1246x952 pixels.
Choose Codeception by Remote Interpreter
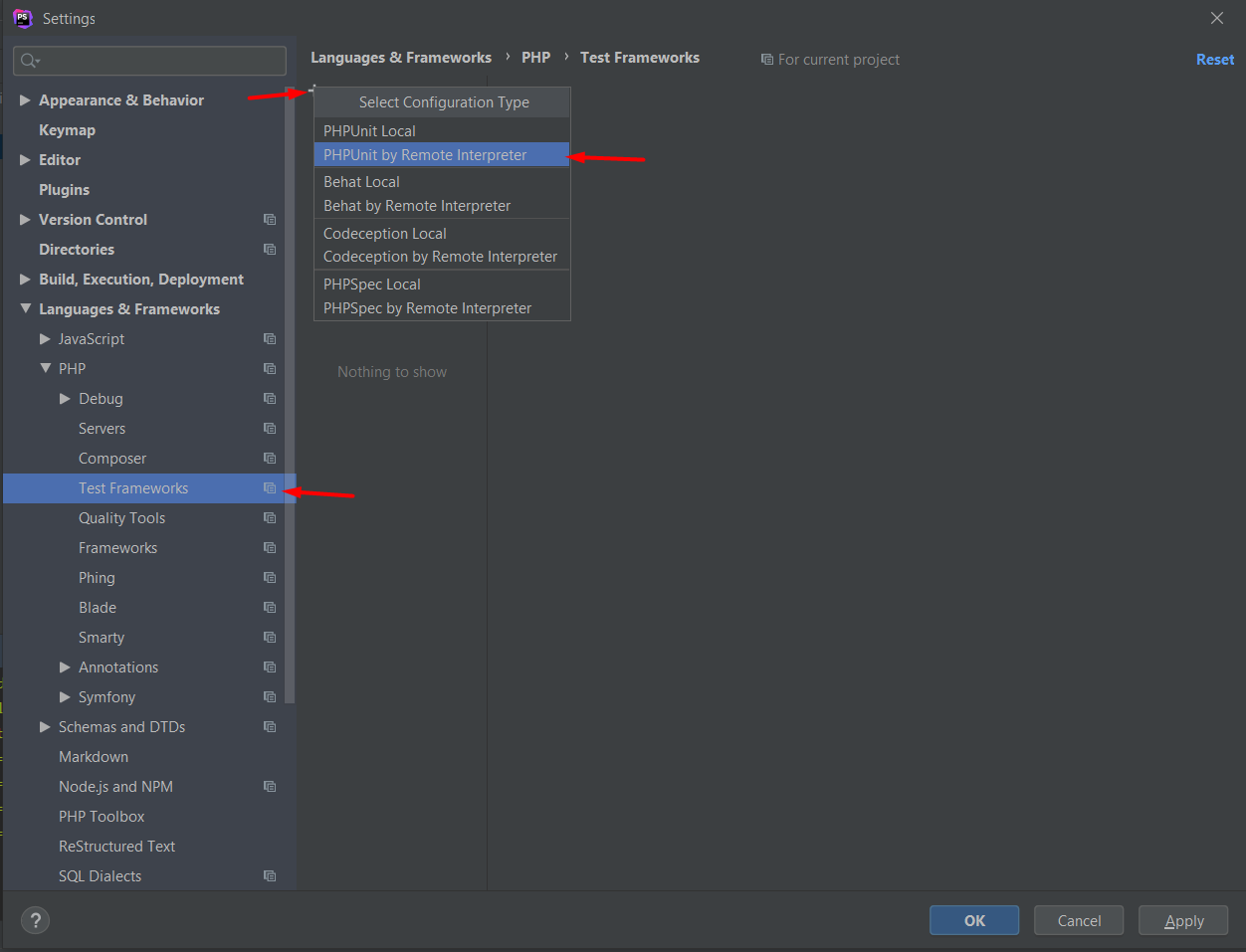point(442,256)
